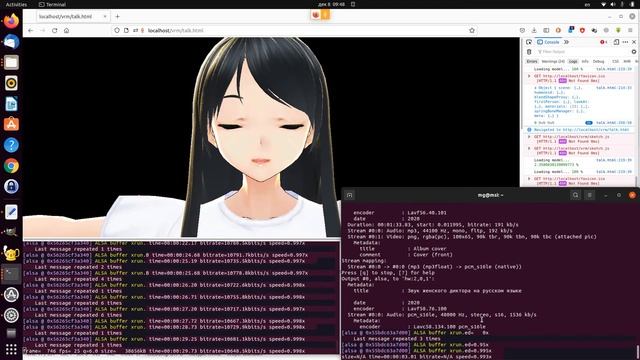The height and width of the screenshot is (360, 640).
Task: Open talk.html source link beside 'Loading model... 100 %' in the top console row
Action: (x=614, y=69)
